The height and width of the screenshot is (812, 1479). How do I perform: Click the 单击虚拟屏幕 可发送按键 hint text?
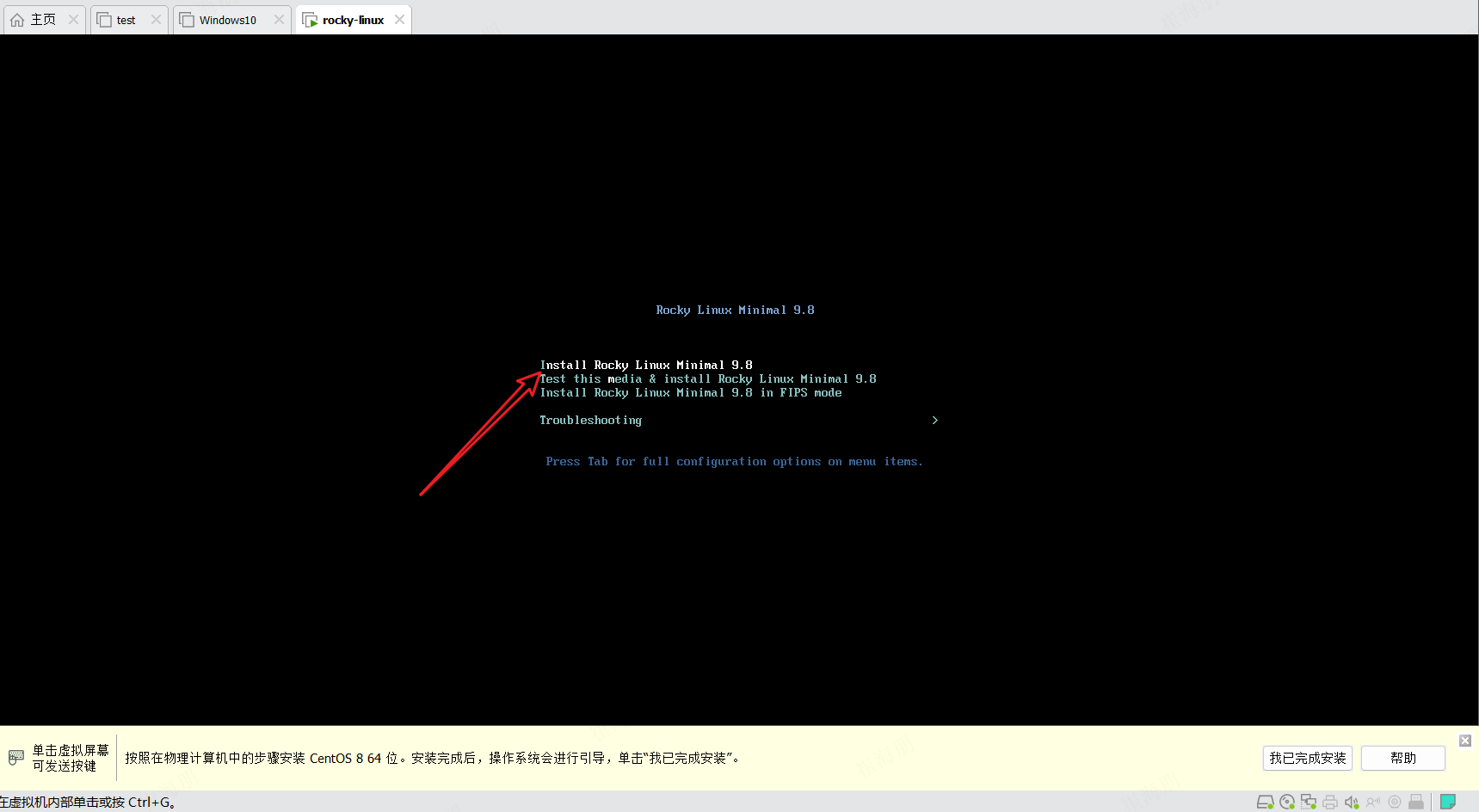coord(71,758)
